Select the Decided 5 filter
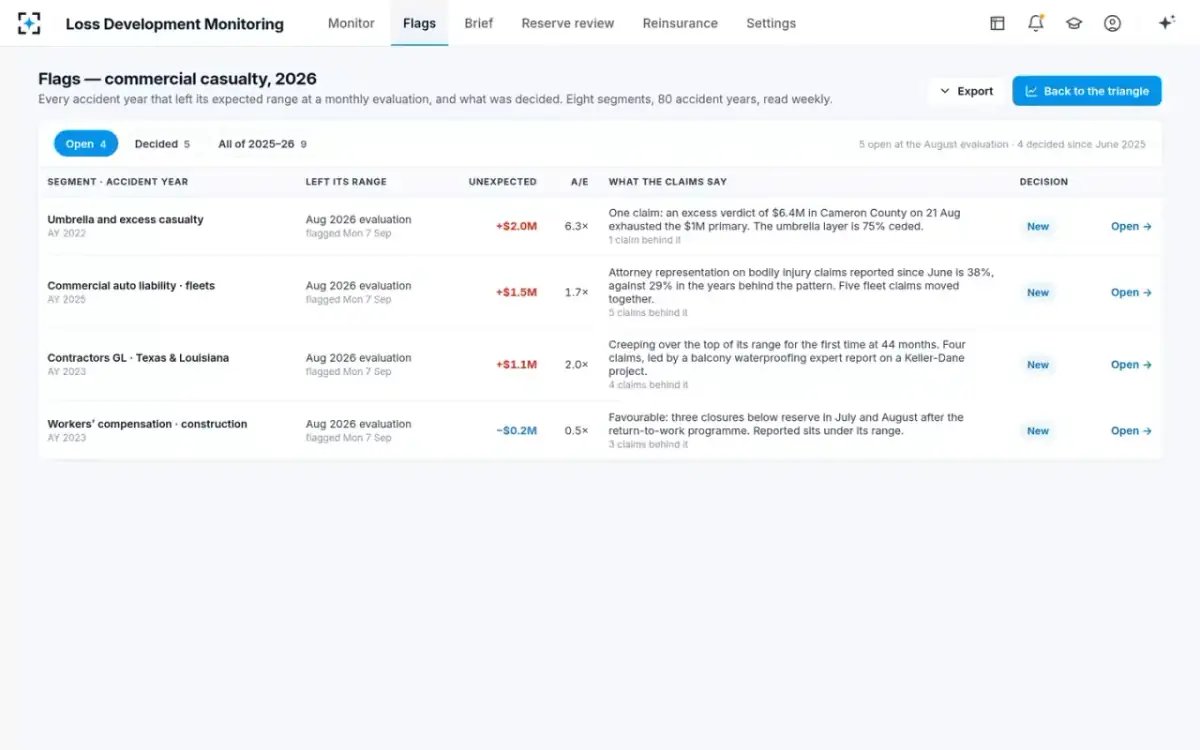The width and height of the screenshot is (1200, 750). [x=162, y=144]
